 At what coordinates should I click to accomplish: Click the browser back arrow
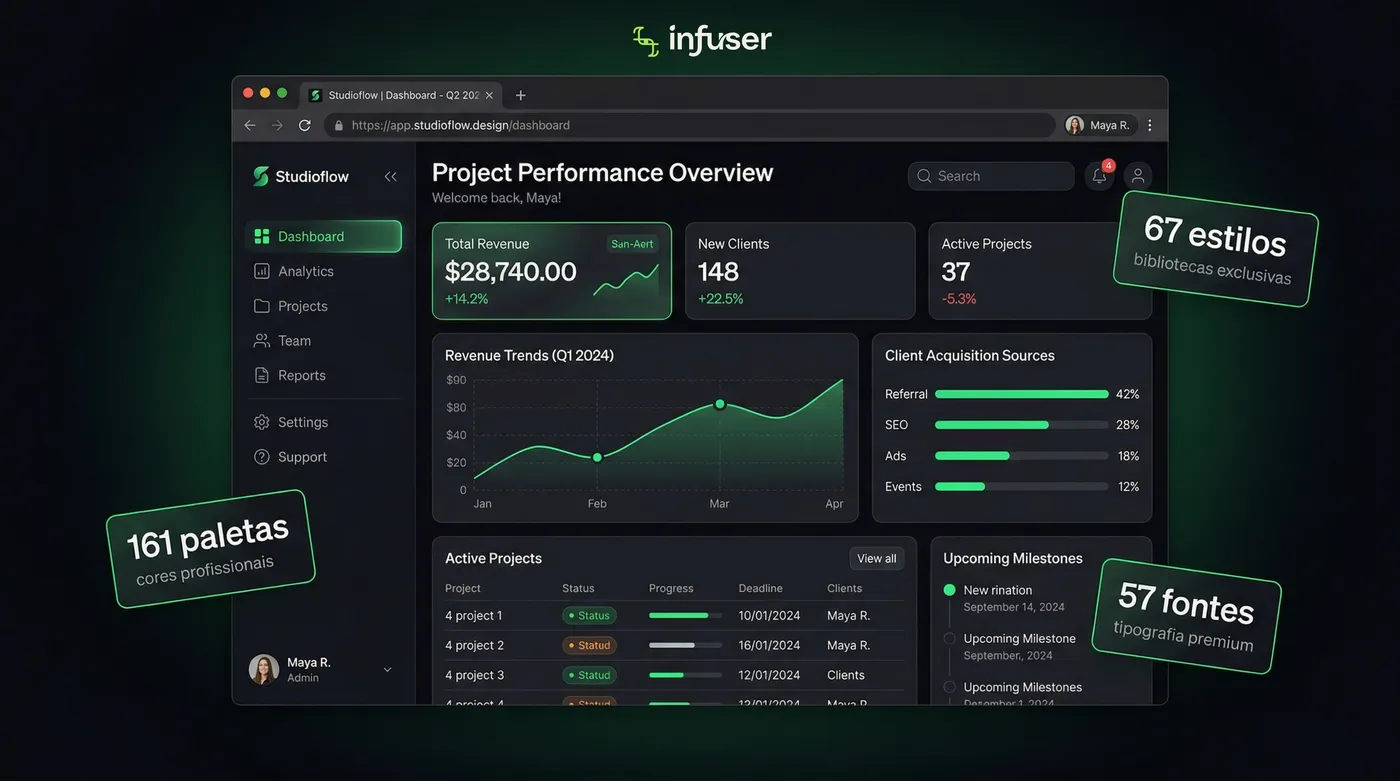(250, 125)
